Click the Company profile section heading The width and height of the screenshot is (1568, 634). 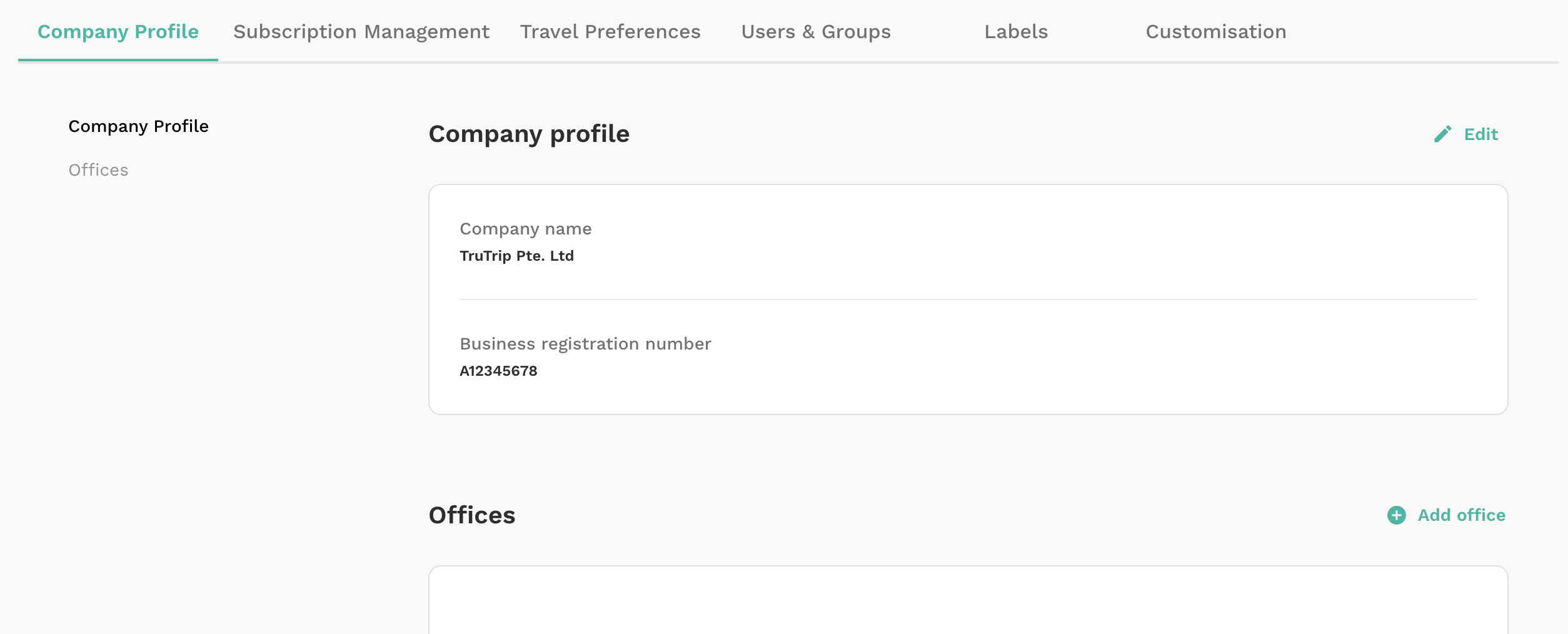click(x=529, y=134)
